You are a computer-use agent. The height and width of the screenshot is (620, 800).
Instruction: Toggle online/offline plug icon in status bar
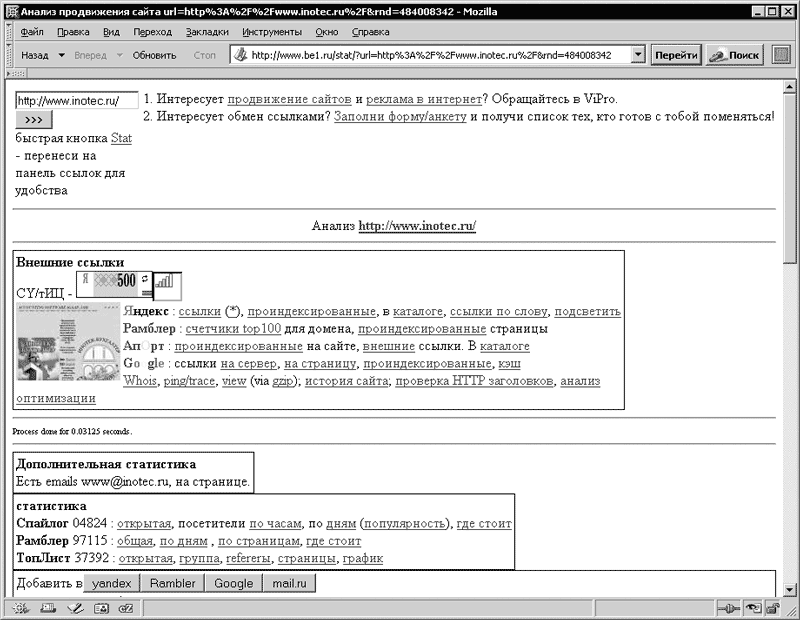[x=727, y=608]
